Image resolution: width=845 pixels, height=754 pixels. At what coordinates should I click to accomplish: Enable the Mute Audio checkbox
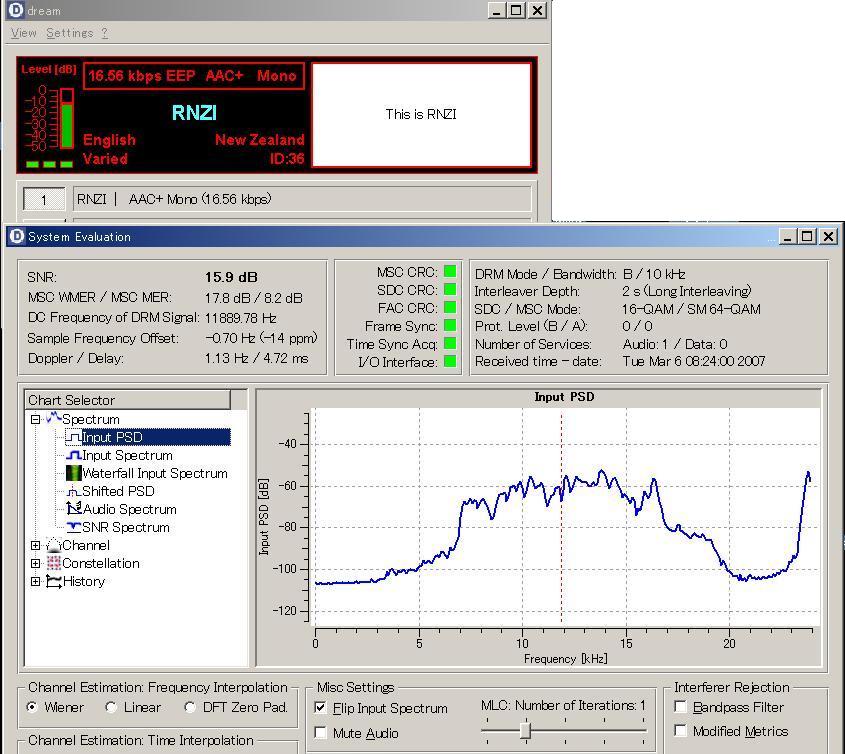pos(321,732)
